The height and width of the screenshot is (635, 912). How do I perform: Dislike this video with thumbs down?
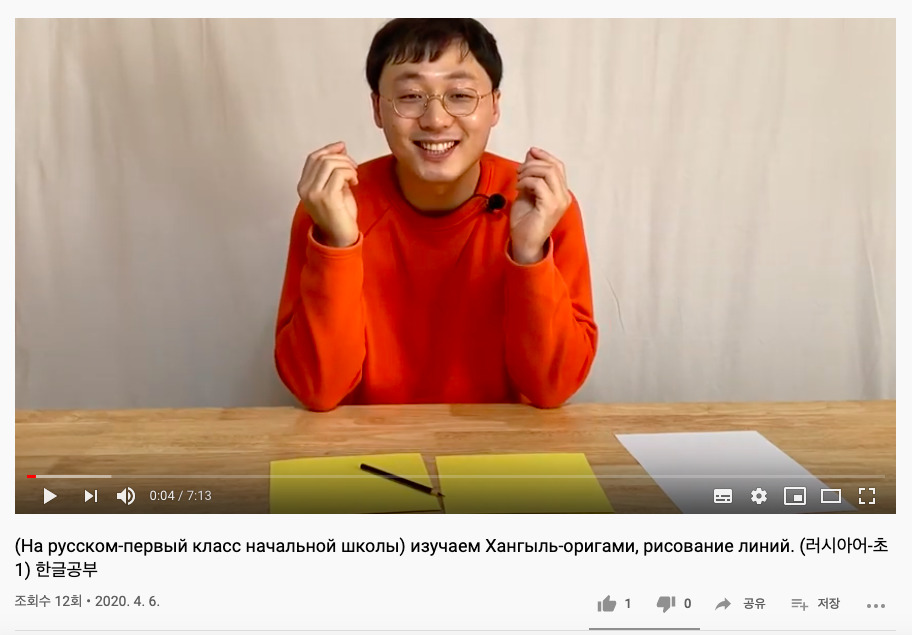(x=666, y=604)
